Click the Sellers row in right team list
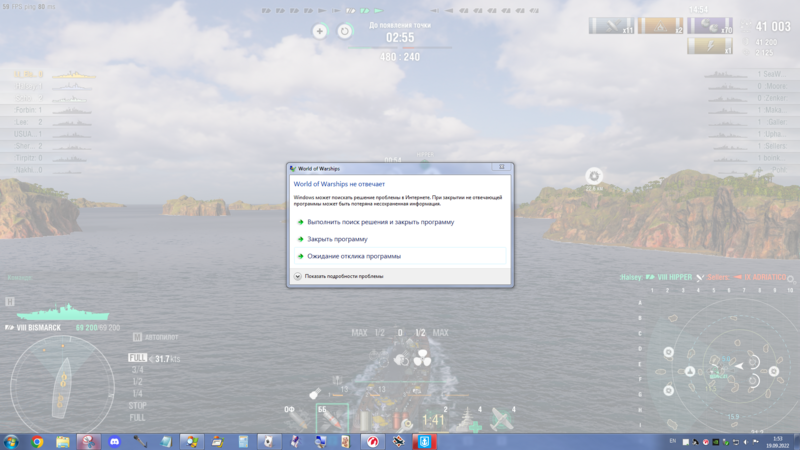Screen dimensions: 800x450 click(752, 146)
